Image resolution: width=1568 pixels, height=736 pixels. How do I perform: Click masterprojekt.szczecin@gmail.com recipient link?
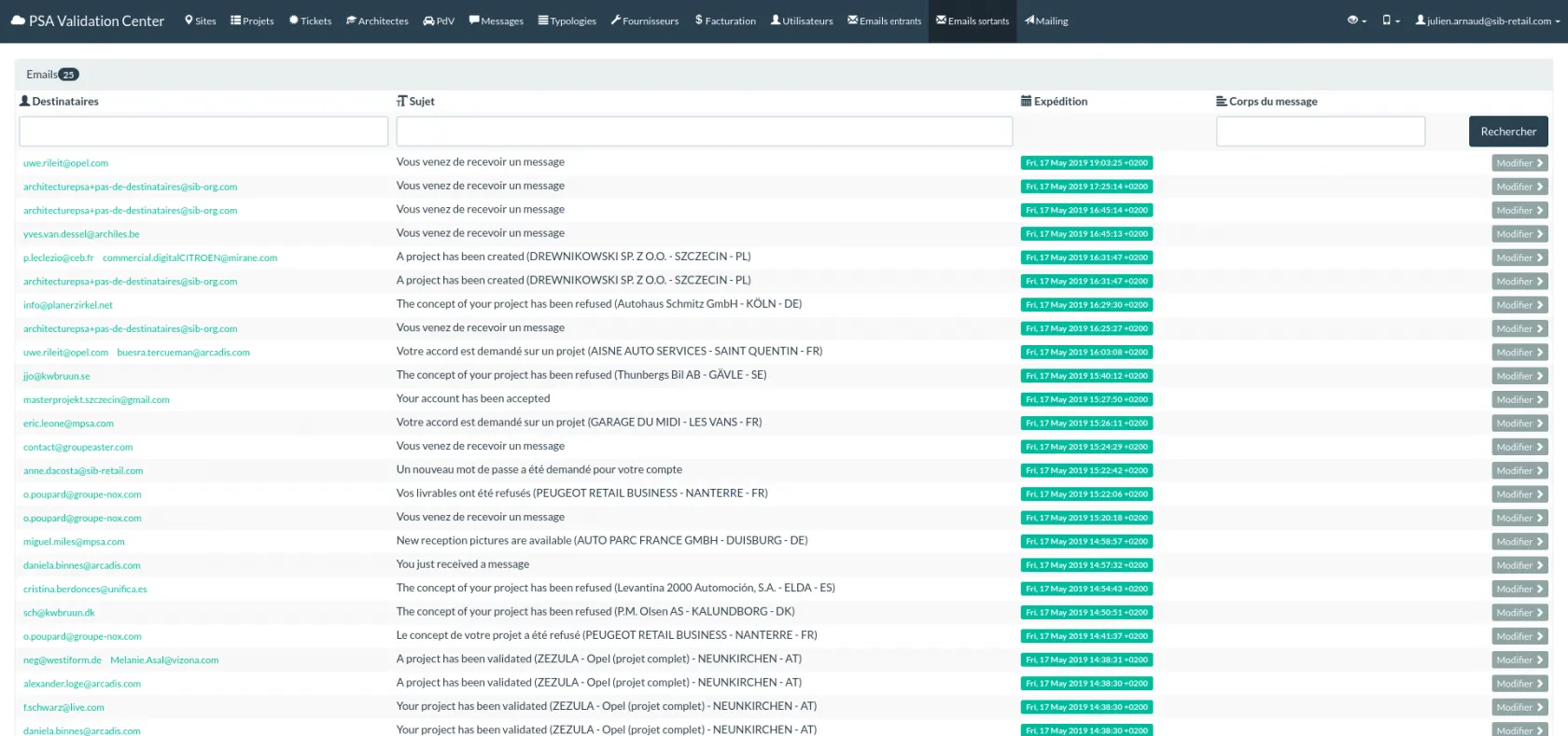point(96,400)
